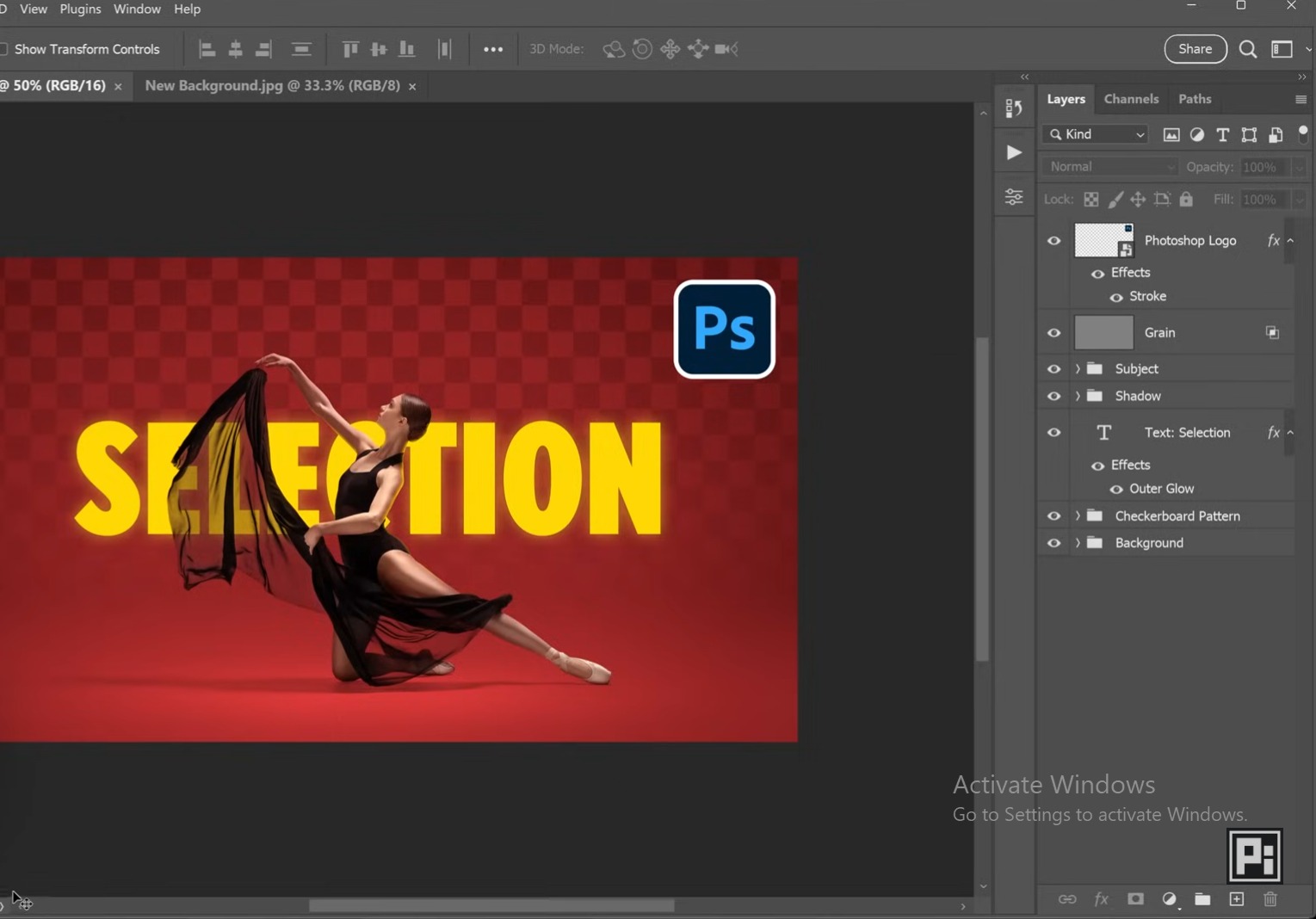The width and height of the screenshot is (1316, 919).
Task: Click the align vertical centers icon
Action: 379,49
